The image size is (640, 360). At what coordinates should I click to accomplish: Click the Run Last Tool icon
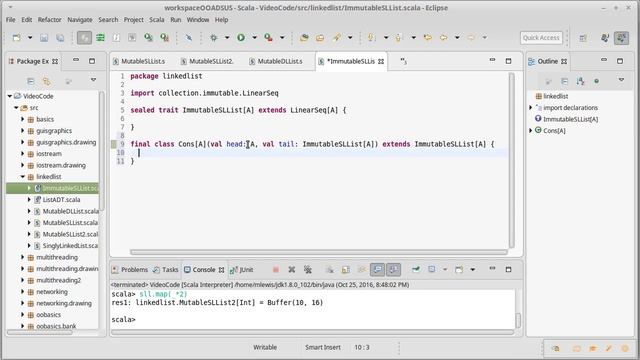coord(268,38)
